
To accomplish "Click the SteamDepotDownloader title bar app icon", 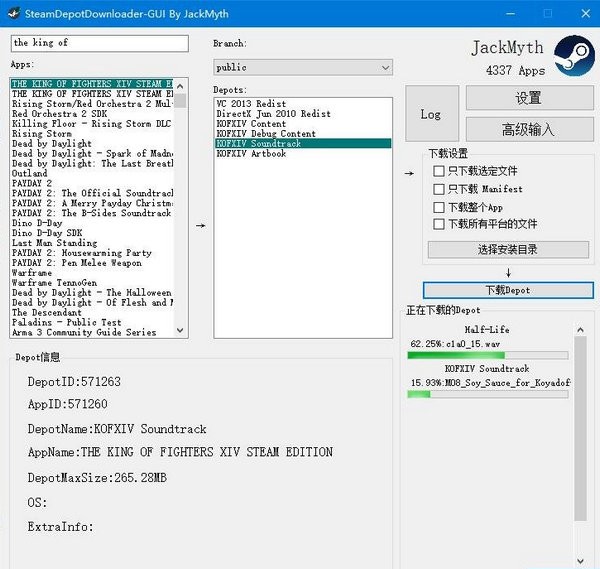I will [x=11, y=13].
